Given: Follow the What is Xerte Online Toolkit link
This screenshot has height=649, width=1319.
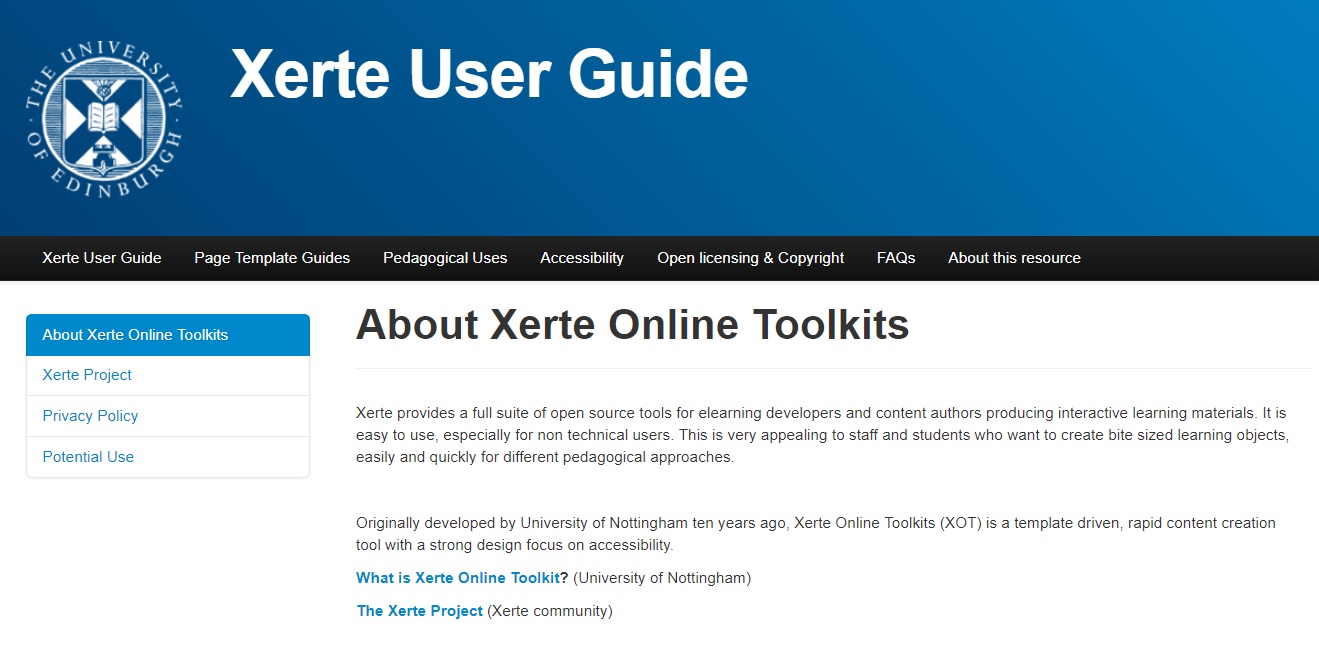Looking at the screenshot, I should point(458,578).
